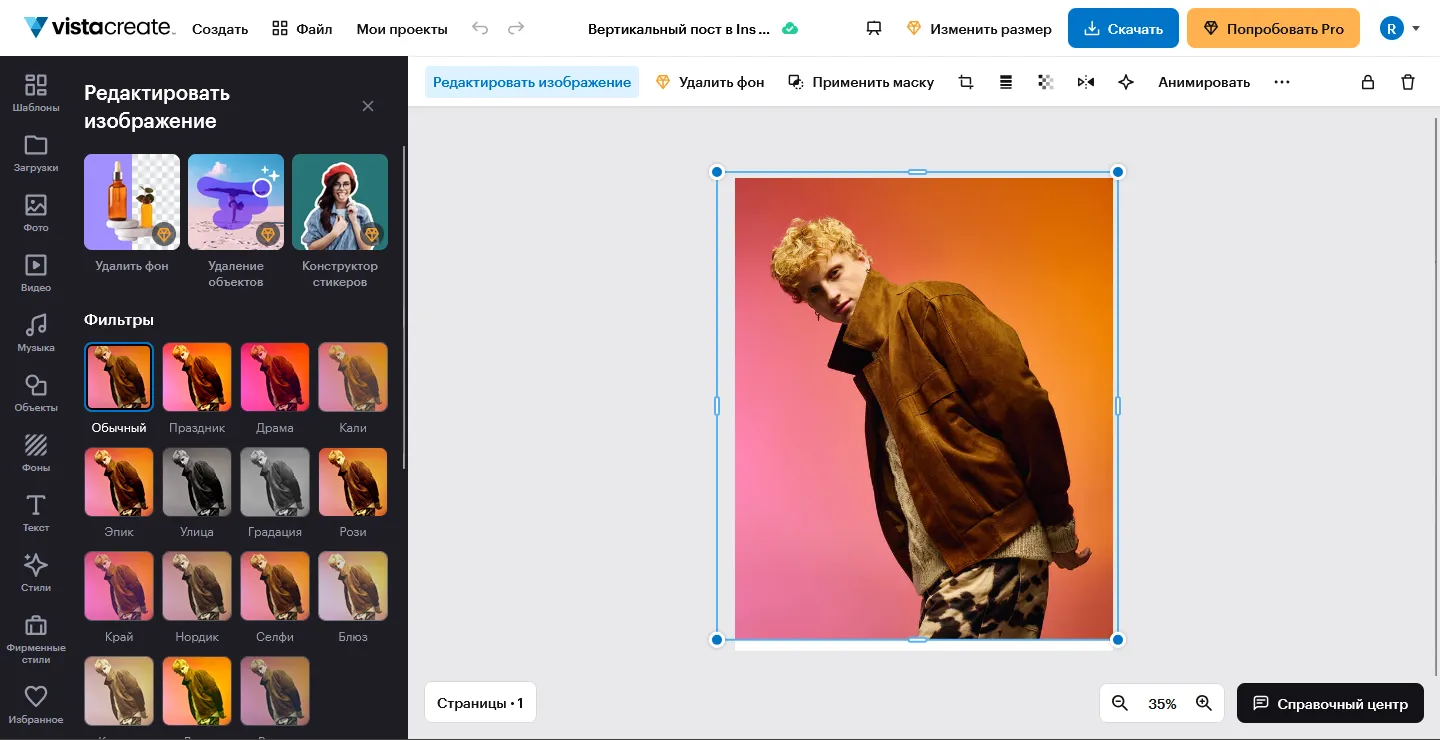Toggle the element lock icon
Viewport: 1440px width, 740px height.
pyautogui.click(x=1368, y=82)
